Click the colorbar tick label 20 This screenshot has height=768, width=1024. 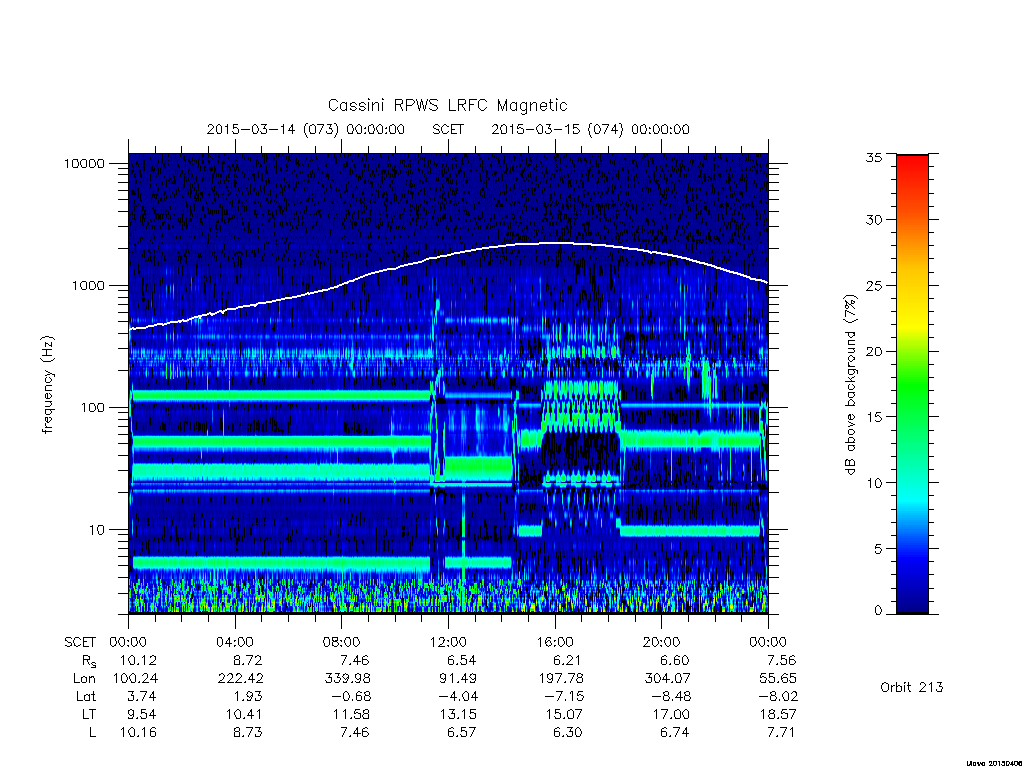(x=873, y=351)
